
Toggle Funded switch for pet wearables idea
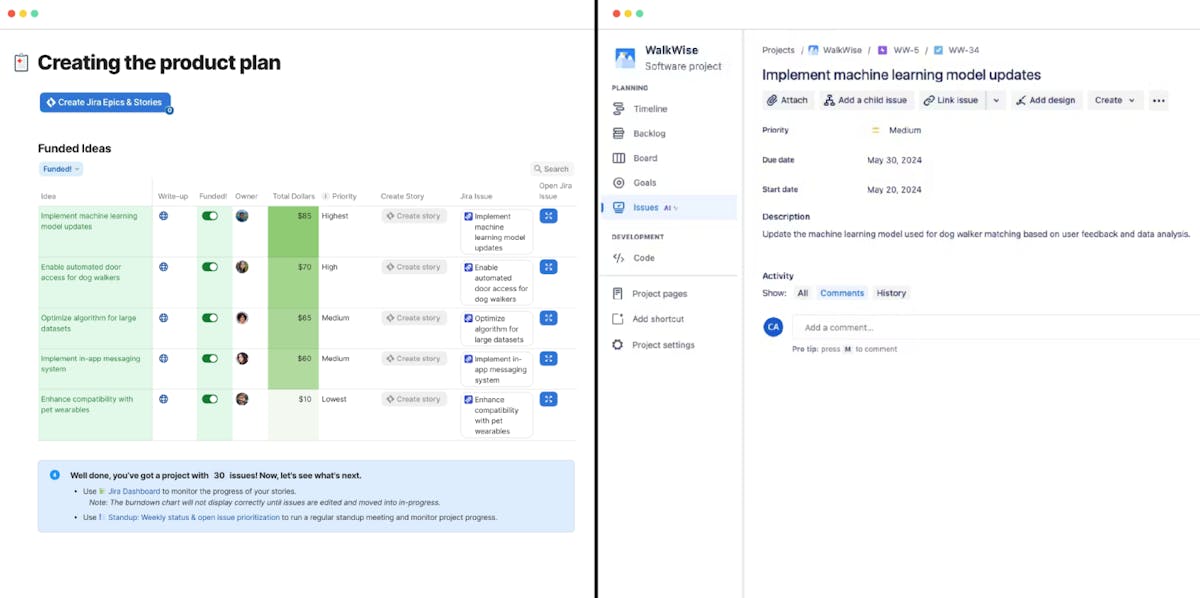coord(210,399)
